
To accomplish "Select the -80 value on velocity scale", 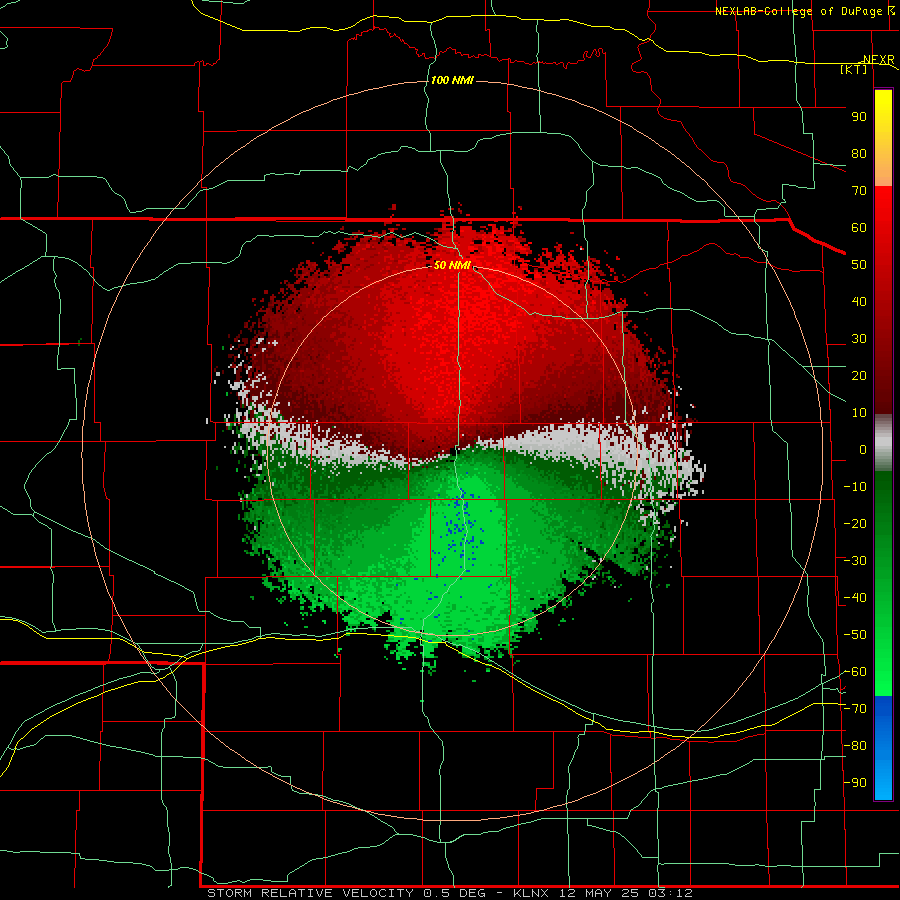I will pyautogui.click(x=855, y=746).
